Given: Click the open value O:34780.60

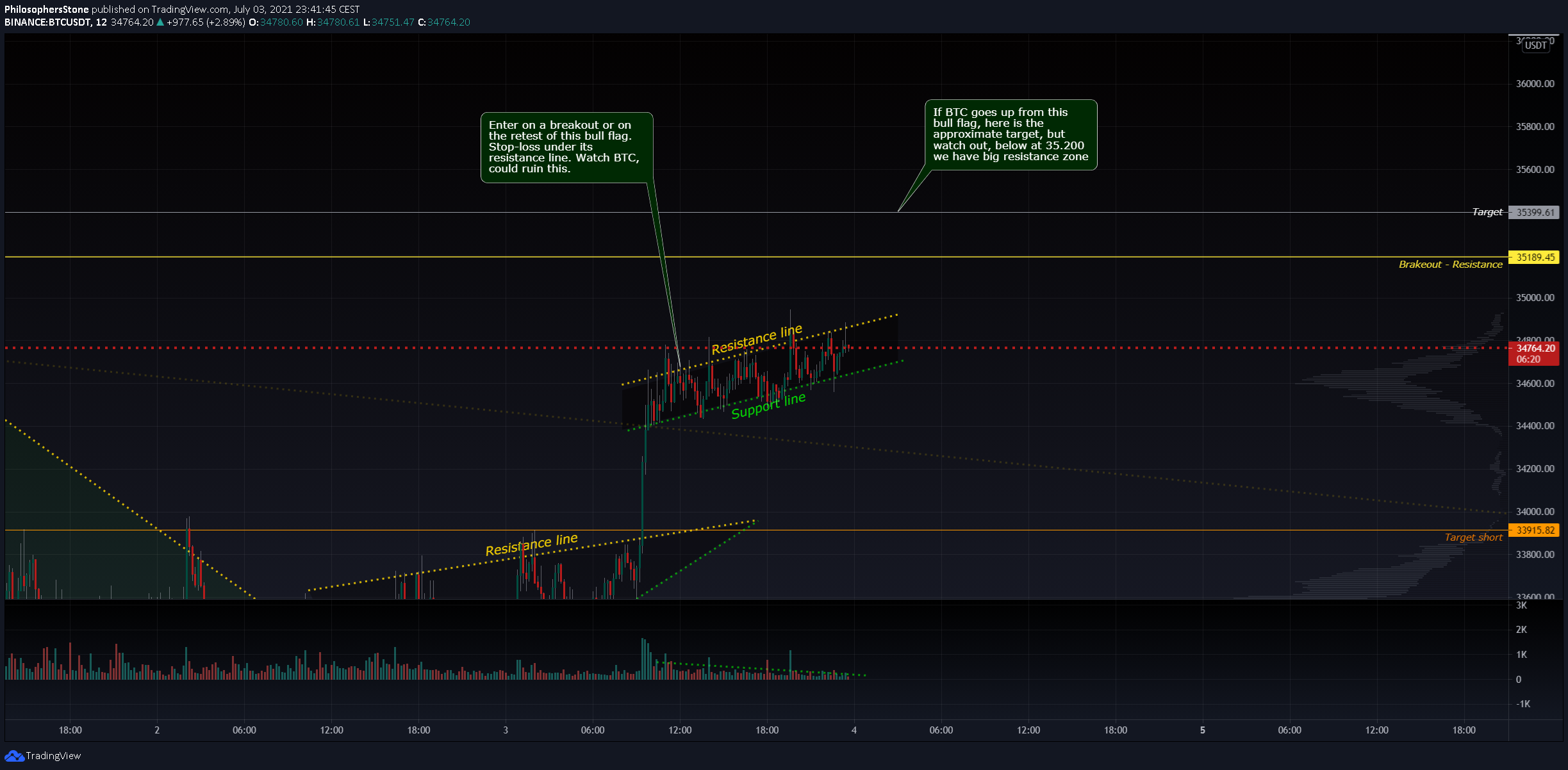Looking at the screenshot, I should coord(276,22).
